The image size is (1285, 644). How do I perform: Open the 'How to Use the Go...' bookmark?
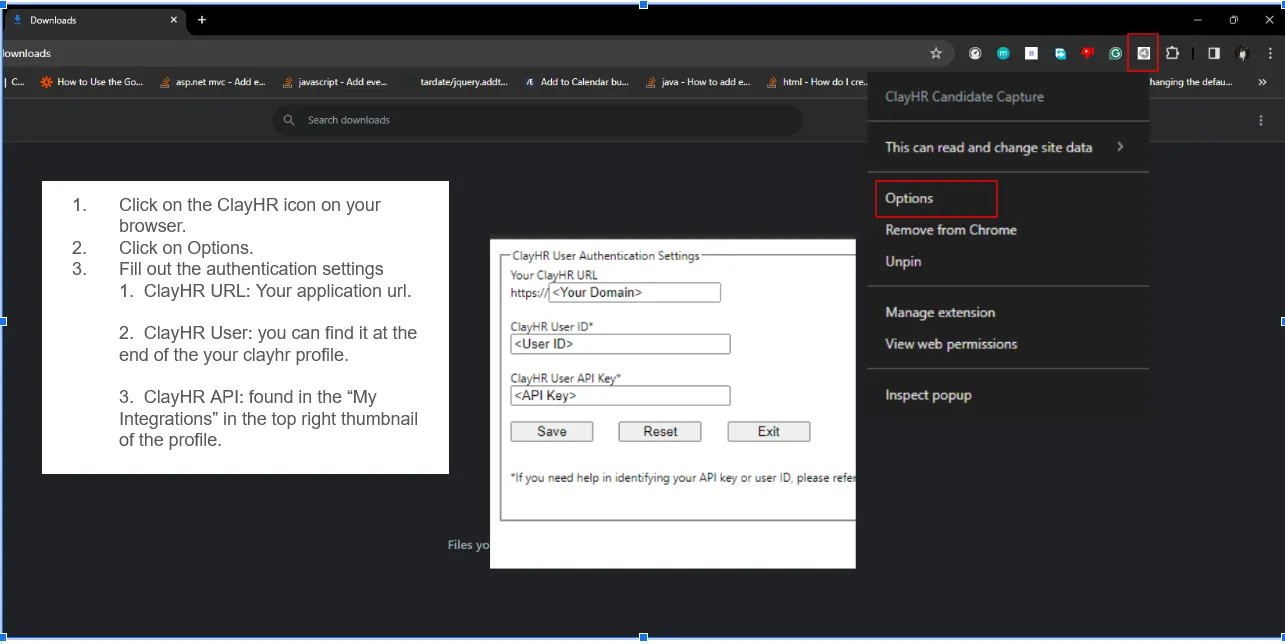(x=92, y=82)
